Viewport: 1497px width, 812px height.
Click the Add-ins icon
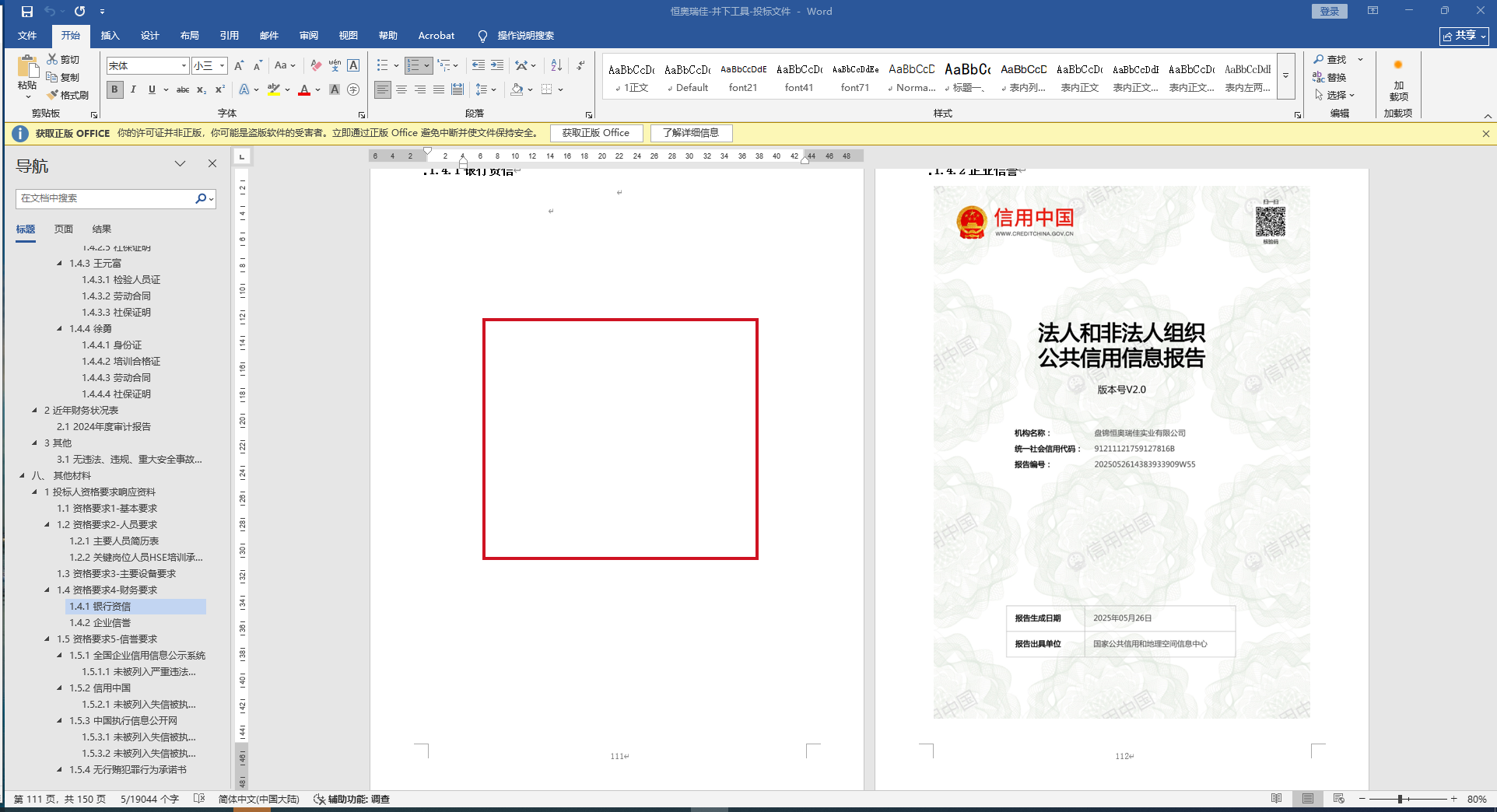coord(1398,65)
